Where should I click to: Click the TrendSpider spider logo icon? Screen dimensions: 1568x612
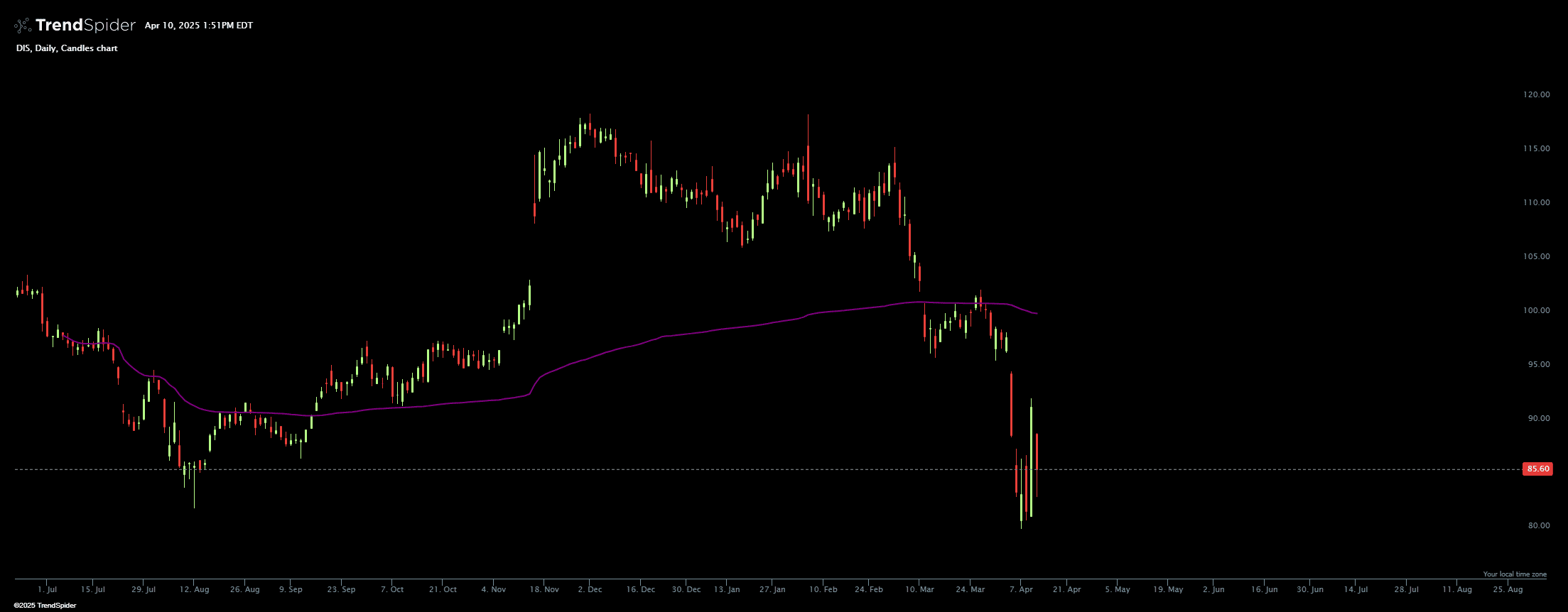coord(23,26)
